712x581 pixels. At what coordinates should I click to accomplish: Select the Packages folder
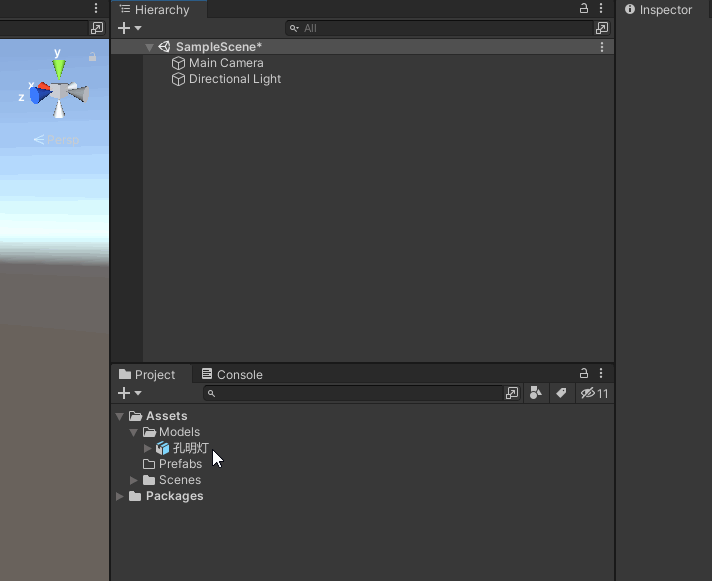174,496
